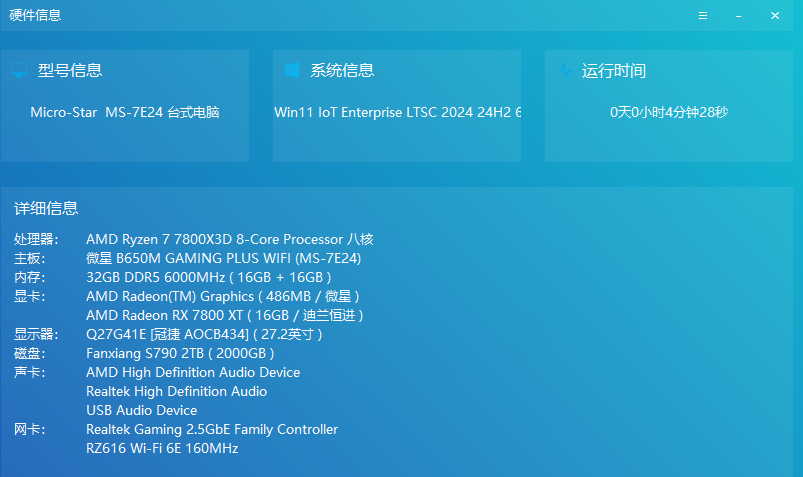Select AMD Radeon(TM) Graphics 486MB line
Viewport: 803px width, 477px height.
223,296
